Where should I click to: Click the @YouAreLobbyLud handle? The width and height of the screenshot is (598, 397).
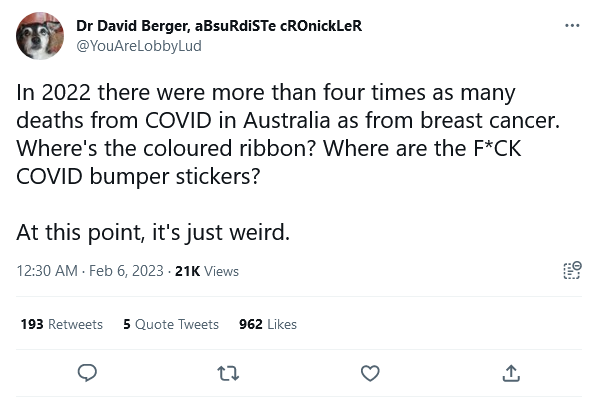[139, 46]
